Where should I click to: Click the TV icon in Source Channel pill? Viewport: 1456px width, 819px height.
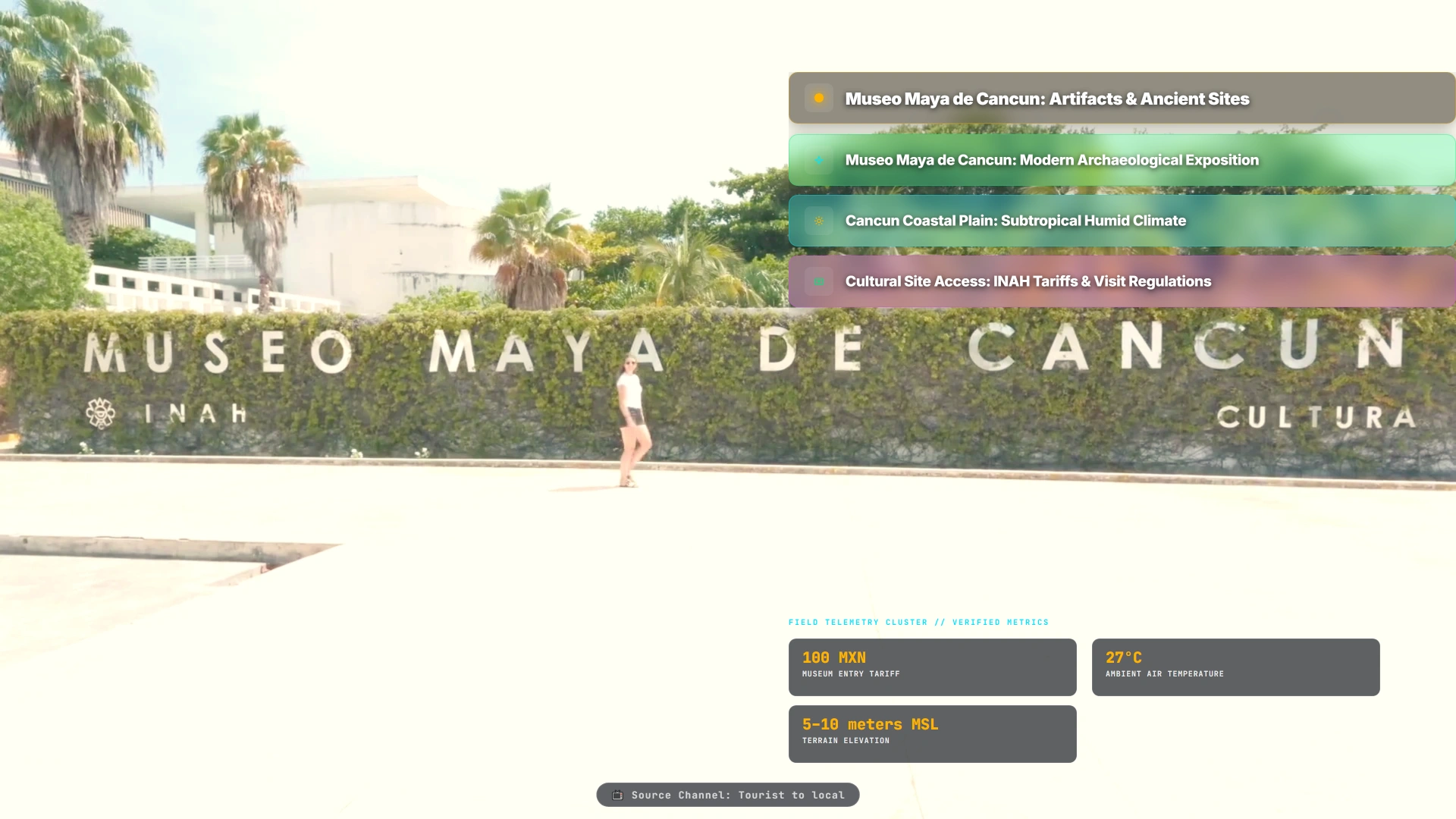(x=617, y=795)
